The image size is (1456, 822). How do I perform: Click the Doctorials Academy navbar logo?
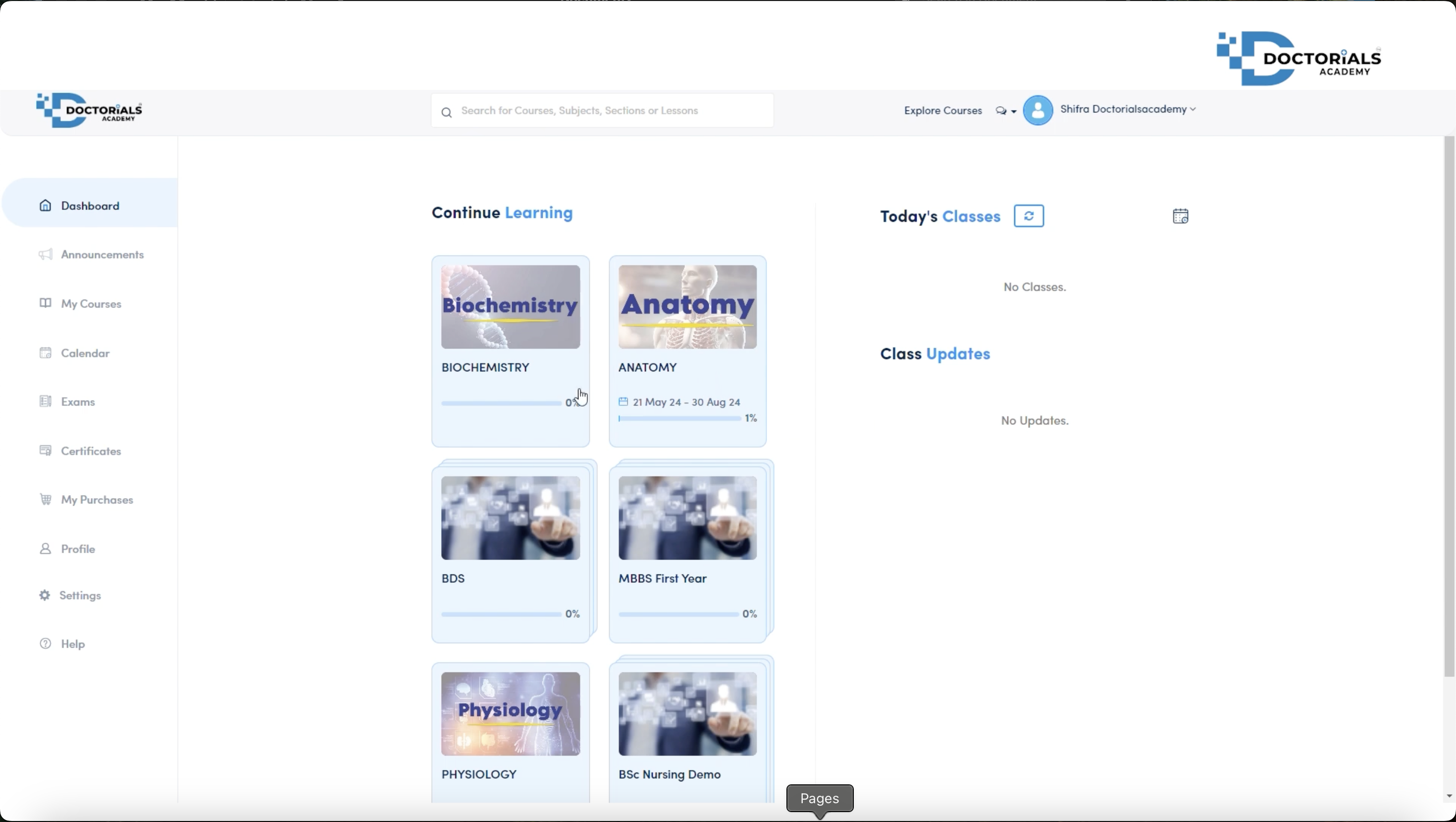click(89, 110)
